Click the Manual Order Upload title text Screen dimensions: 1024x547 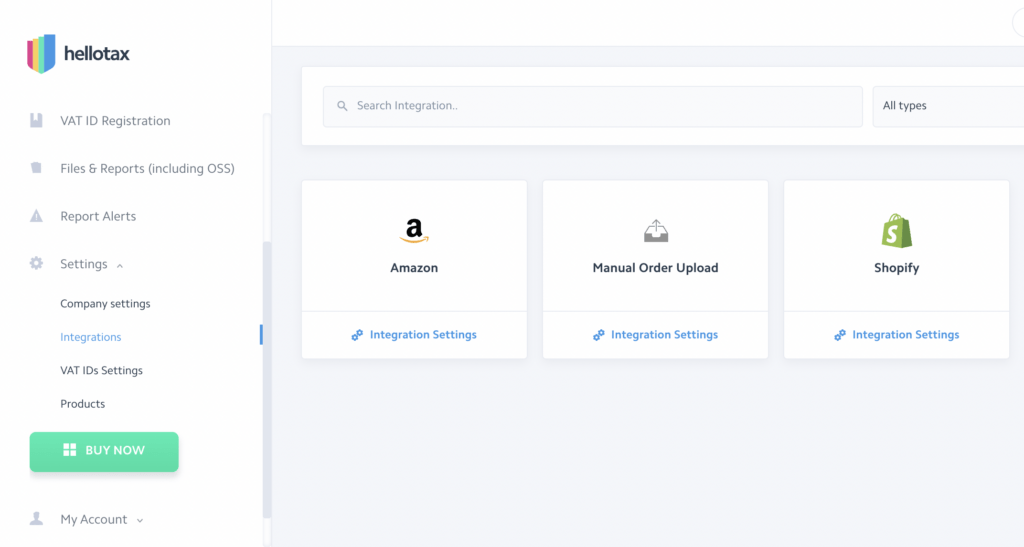click(x=656, y=268)
